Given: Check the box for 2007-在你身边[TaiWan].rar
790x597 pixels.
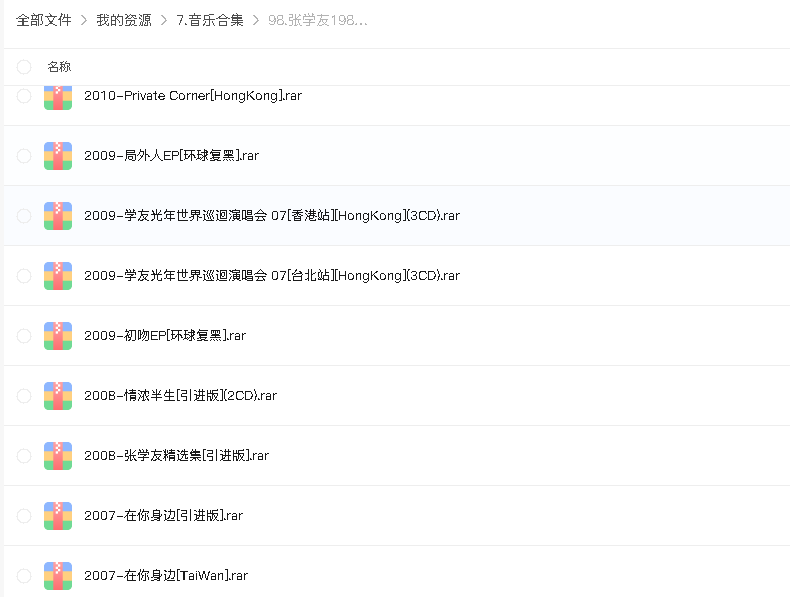Looking at the screenshot, I should coord(24,575).
